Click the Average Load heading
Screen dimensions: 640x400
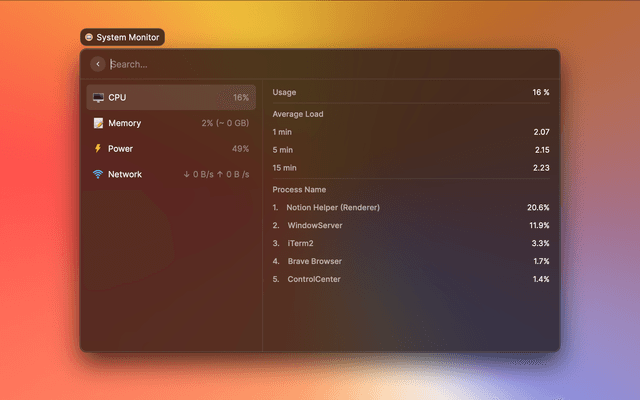point(298,114)
